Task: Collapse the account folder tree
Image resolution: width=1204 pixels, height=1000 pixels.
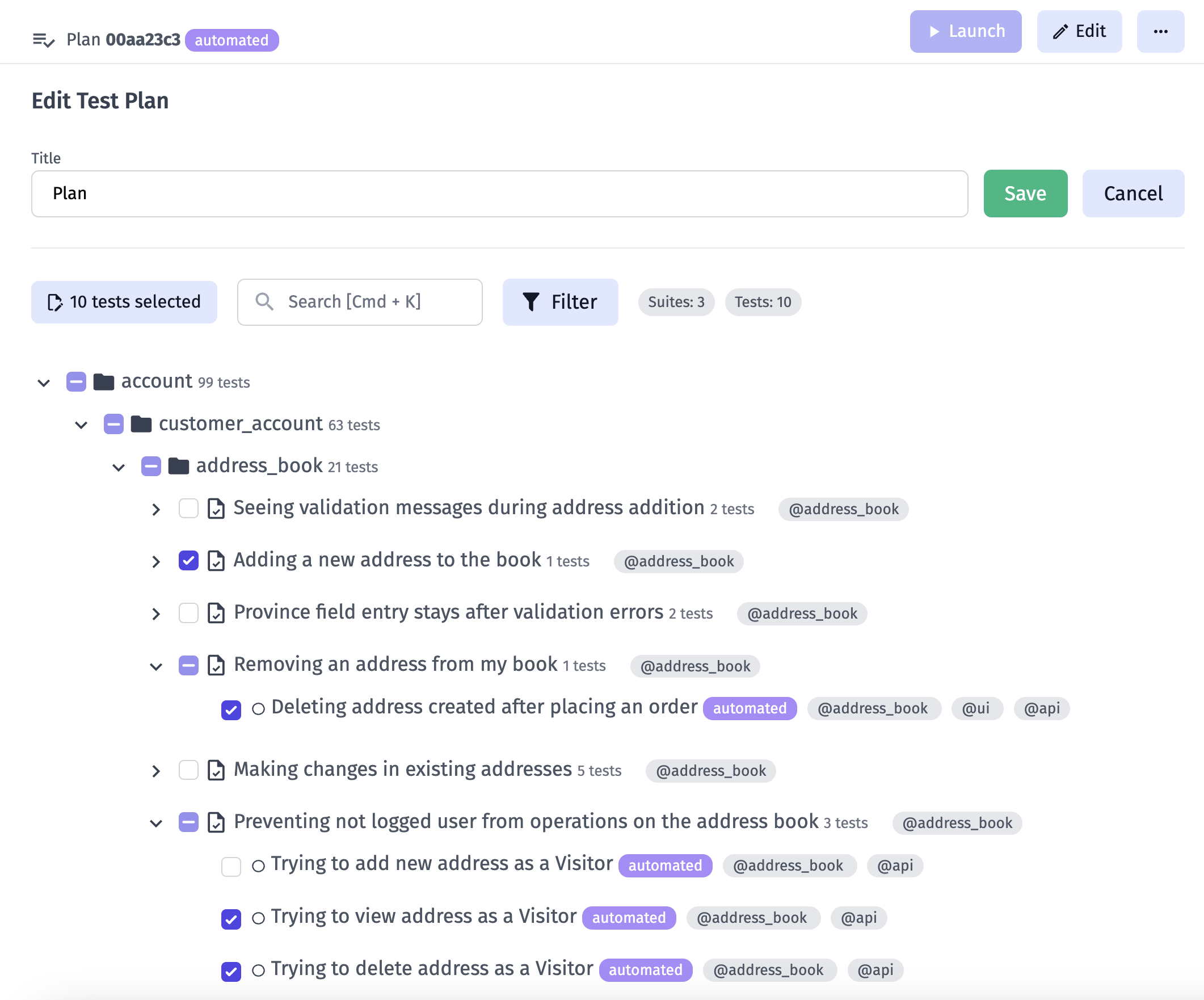Action: coord(44,383)
